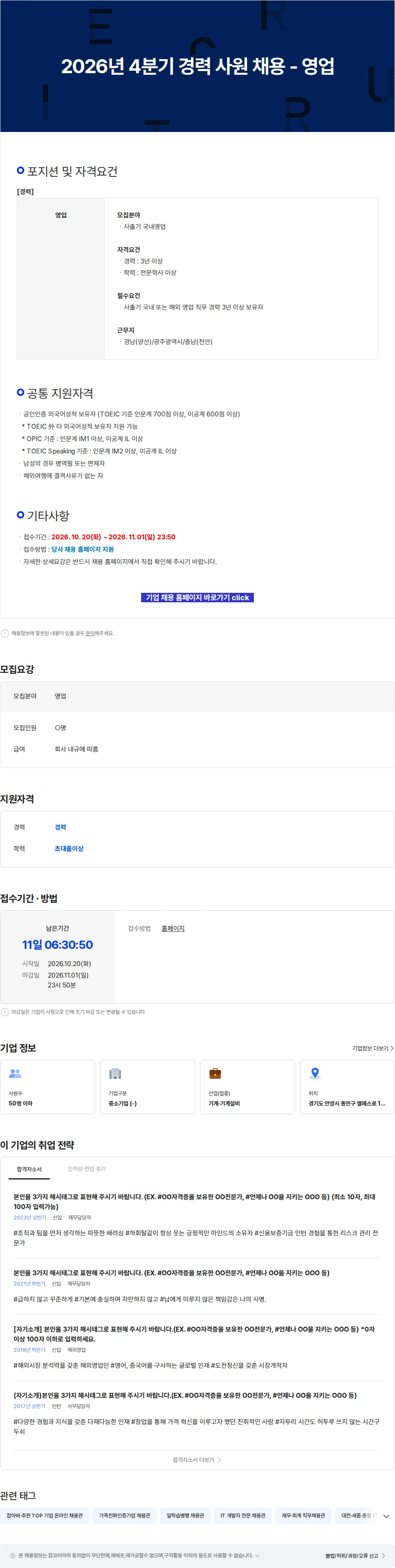The image size is (395, 1568).
Task: Click the deadline text 2026.10.20(화) ~ 2026.11.01(일) 23:50
Action: [x=114, y=537]
